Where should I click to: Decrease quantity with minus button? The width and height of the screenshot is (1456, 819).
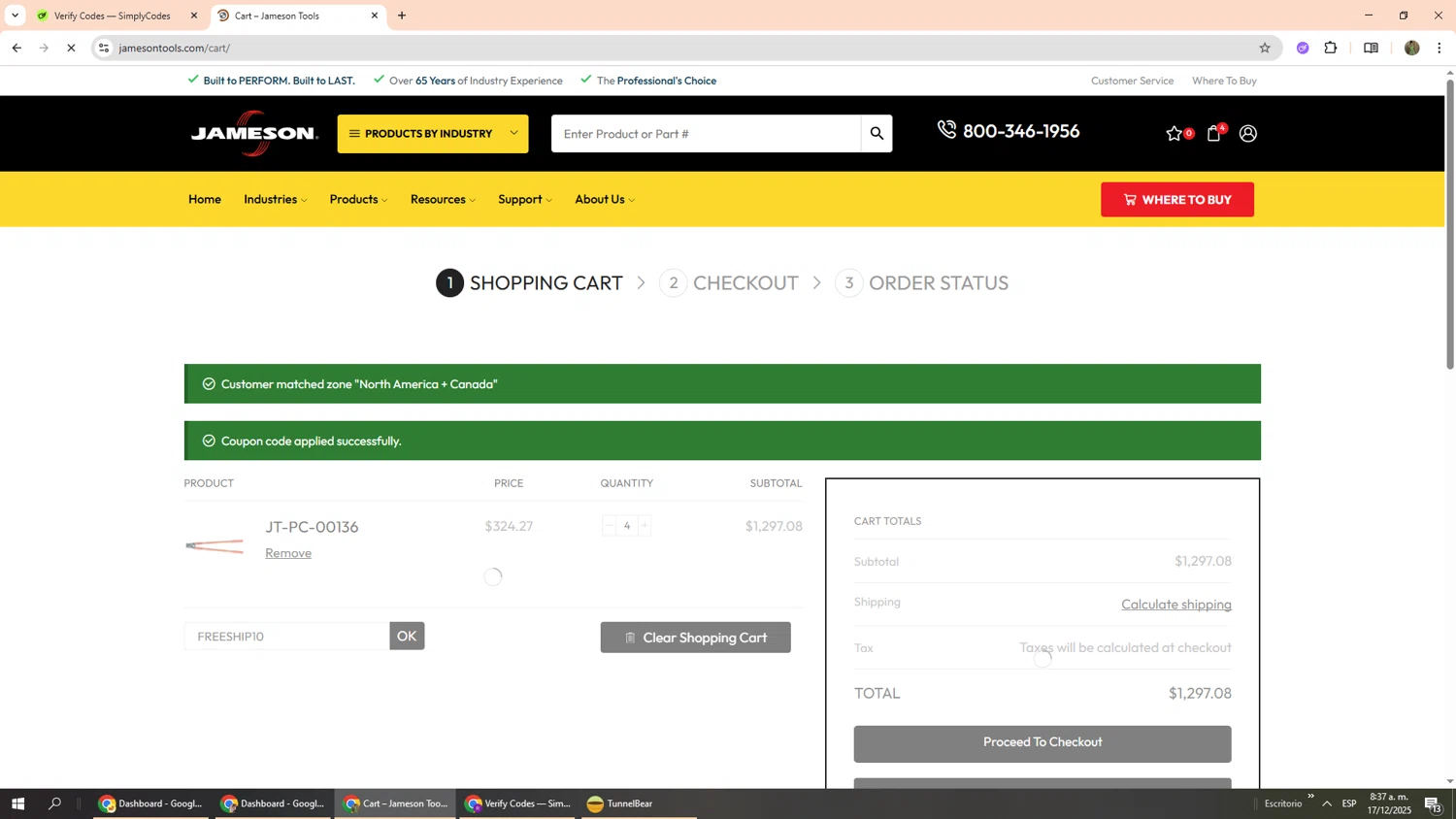pyautogui.click(x=609, y=526)
